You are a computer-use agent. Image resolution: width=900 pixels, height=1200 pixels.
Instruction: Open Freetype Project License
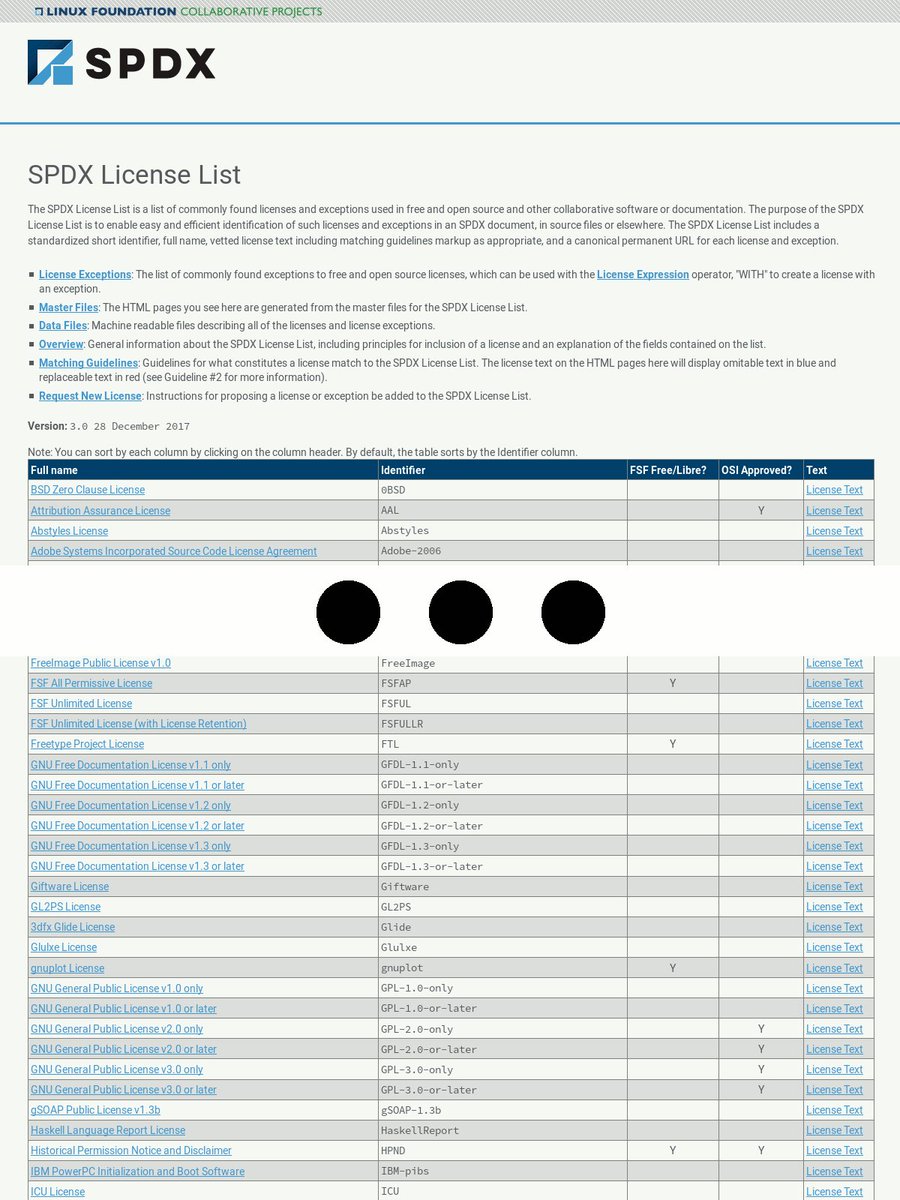click(87, 744)
